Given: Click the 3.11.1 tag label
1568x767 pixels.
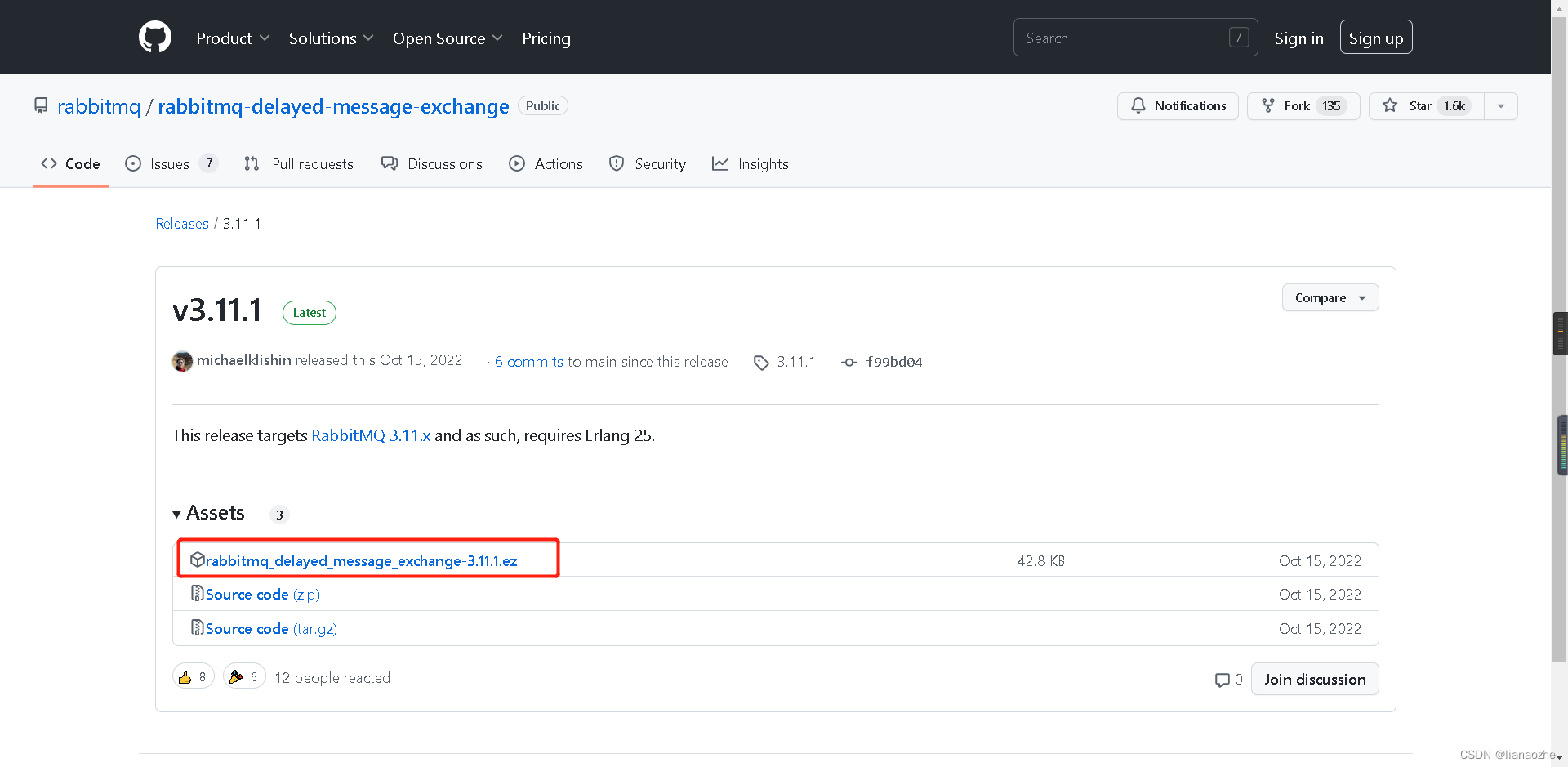Looking at the screenshot, I should 796,362.
